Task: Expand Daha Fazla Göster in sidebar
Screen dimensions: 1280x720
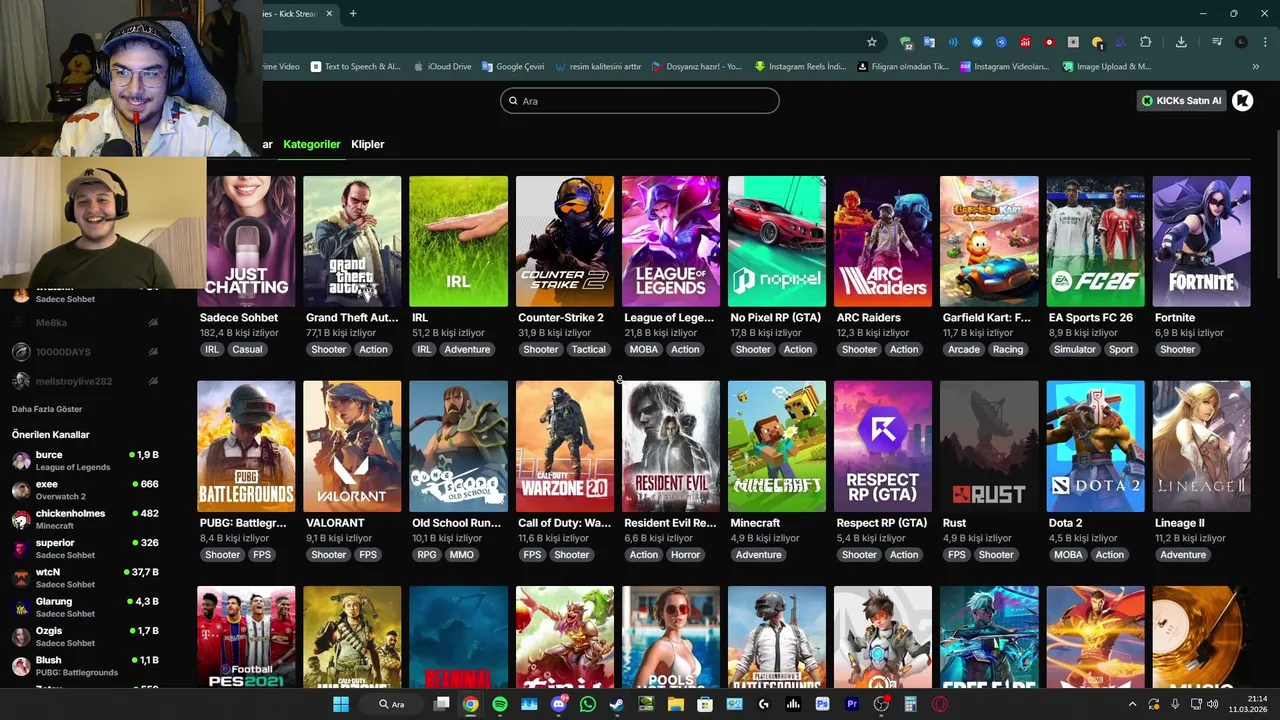Action: click(x=47, y=409)
